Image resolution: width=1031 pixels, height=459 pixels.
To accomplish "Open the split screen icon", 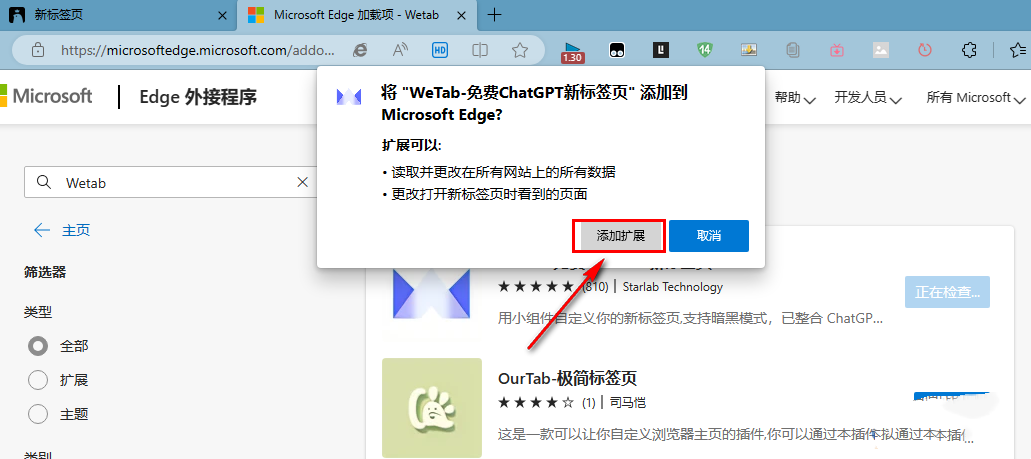I will [480, 49].
